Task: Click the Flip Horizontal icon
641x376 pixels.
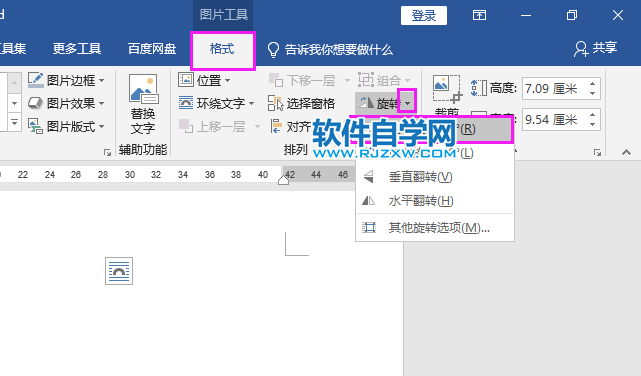Action: (x=368, y=201)
